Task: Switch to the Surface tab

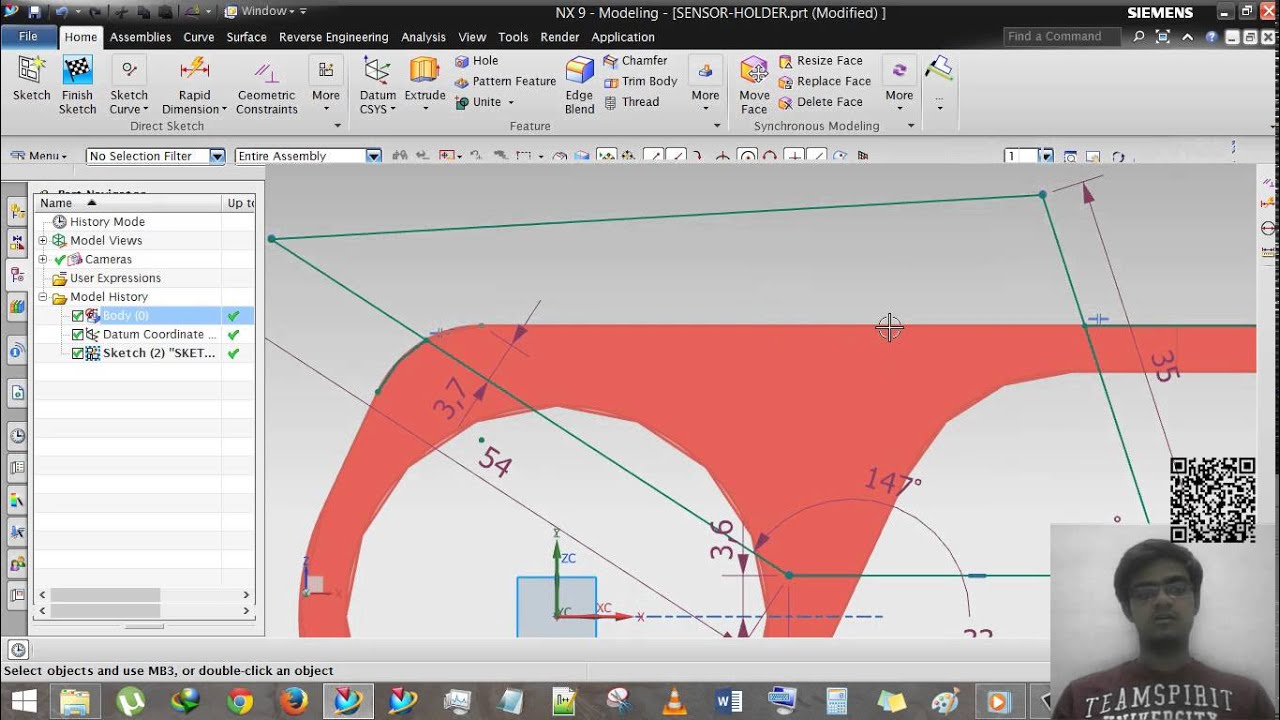Action: coord(246,37)
